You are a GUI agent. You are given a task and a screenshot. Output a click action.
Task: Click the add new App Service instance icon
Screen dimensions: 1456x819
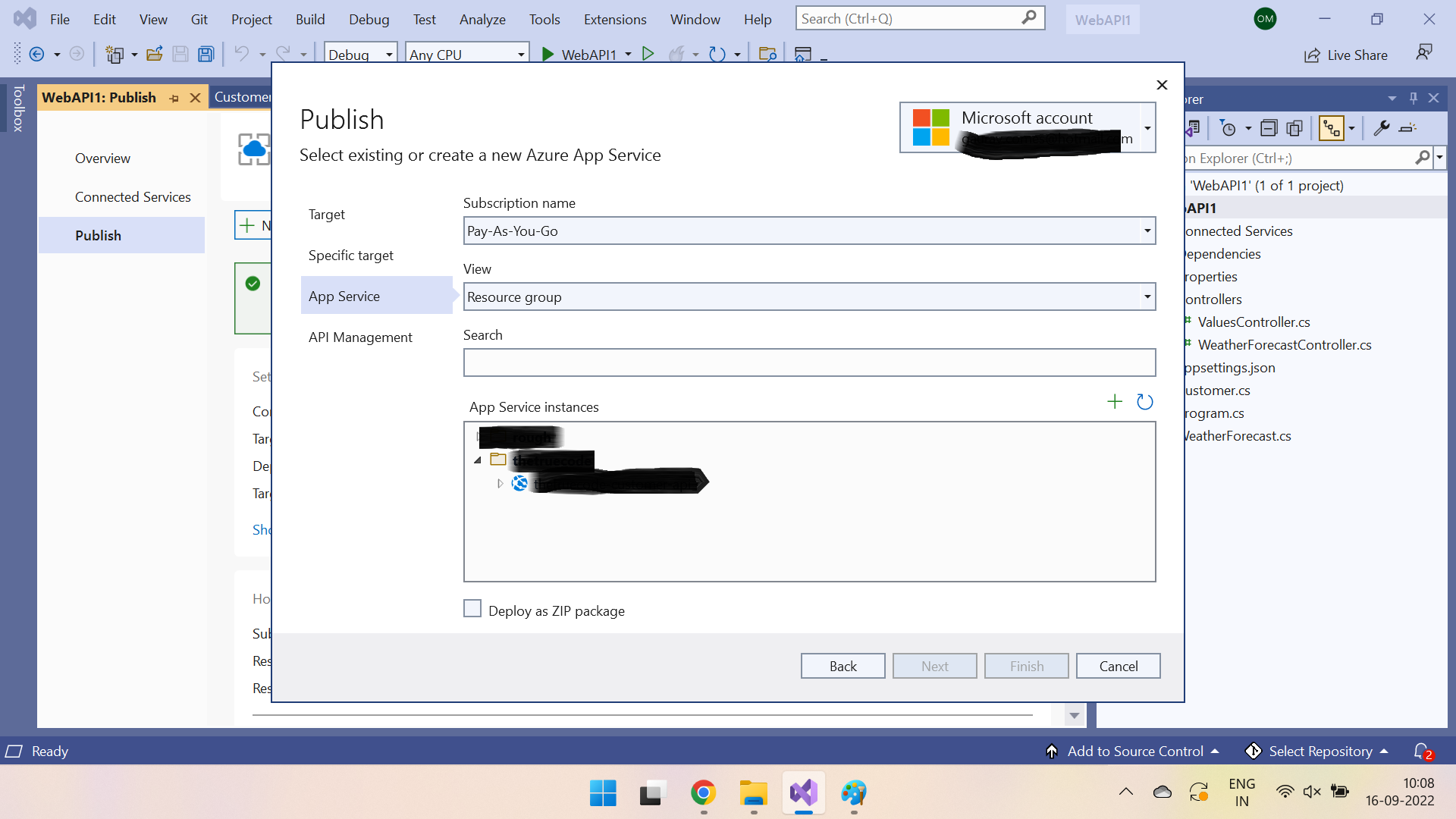(1114, 401)
